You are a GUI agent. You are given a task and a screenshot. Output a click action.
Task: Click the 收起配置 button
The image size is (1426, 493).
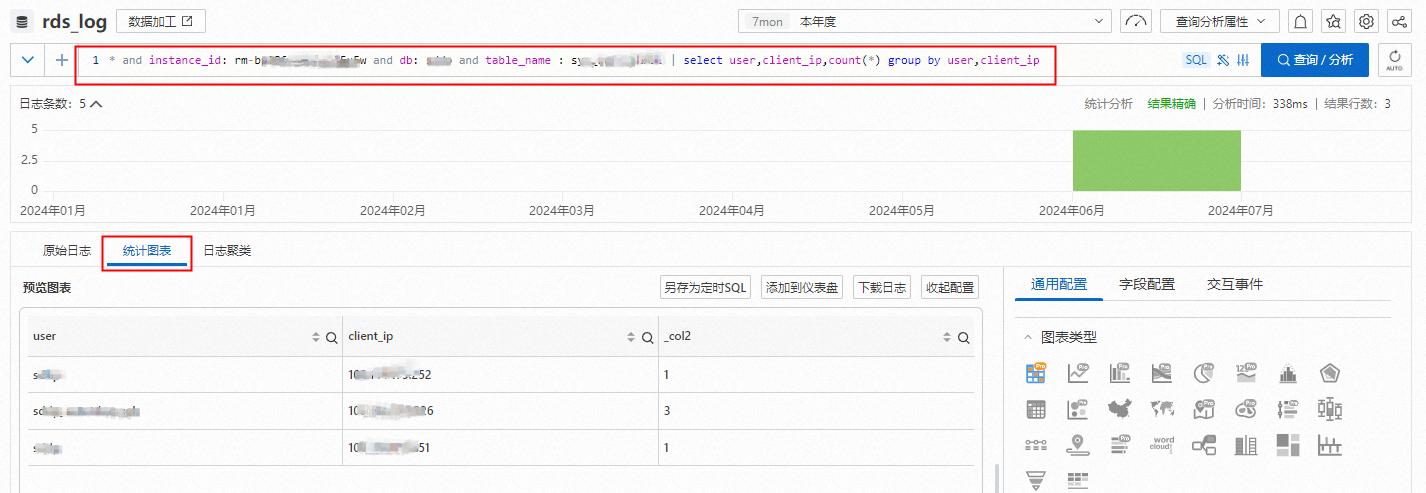tap(950, 288)
